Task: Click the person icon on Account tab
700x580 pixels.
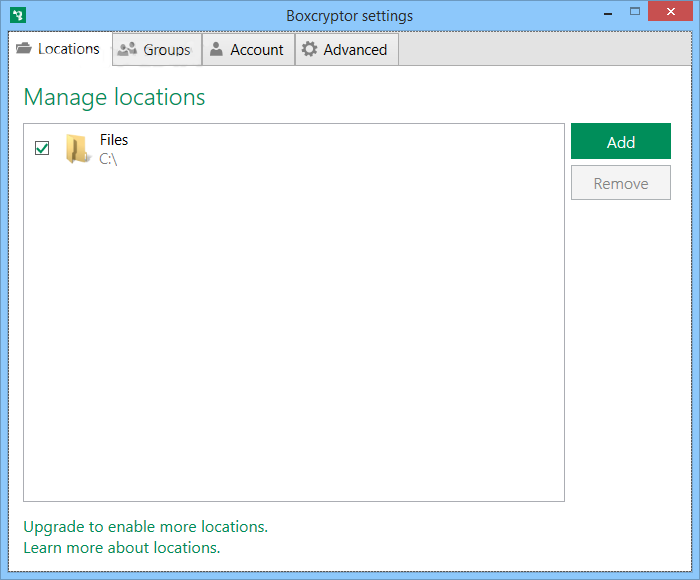Action: [x=216, y=49]
